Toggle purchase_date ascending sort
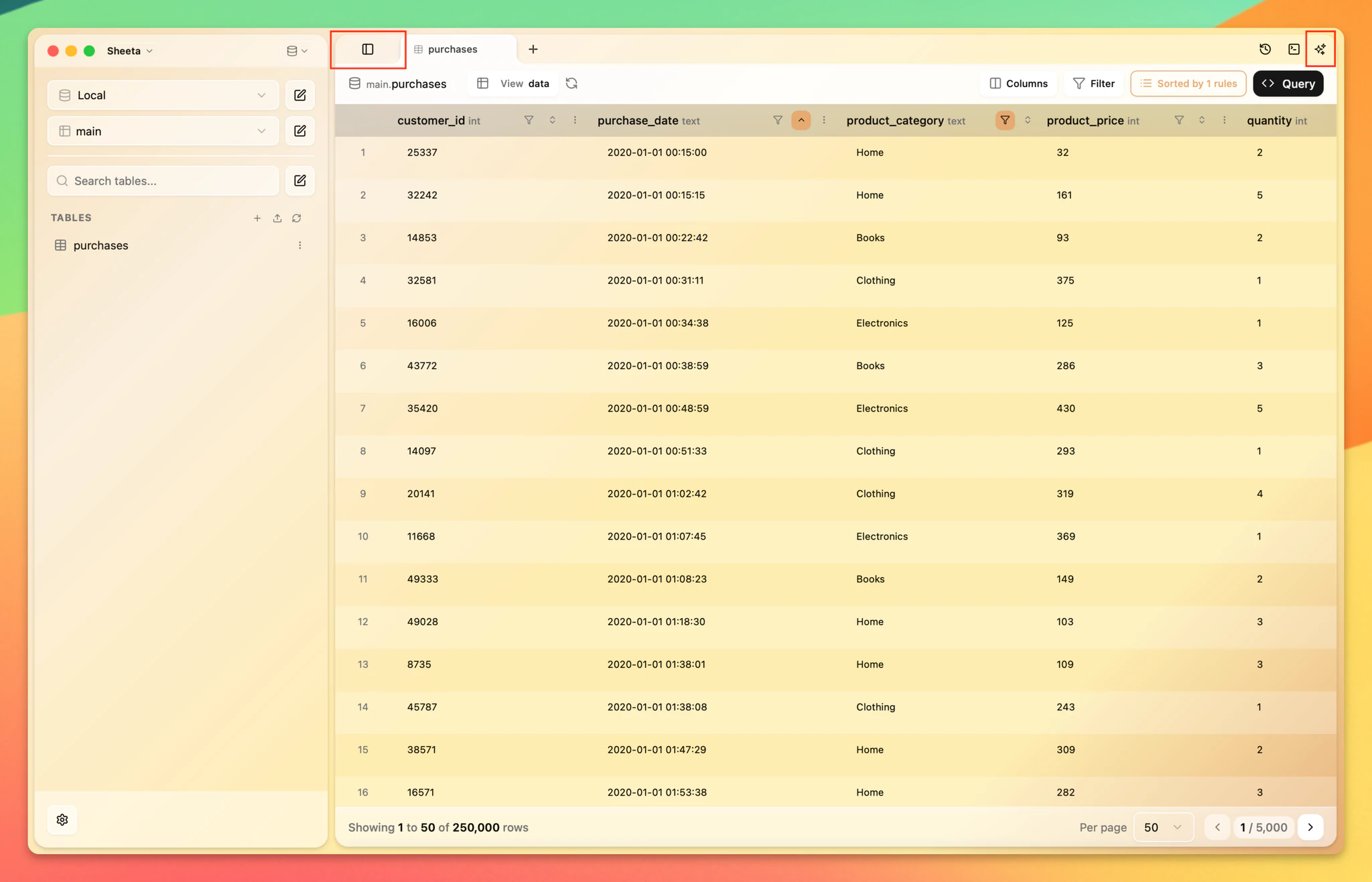Screen dimensions: 1372x882 click(801, 121)
